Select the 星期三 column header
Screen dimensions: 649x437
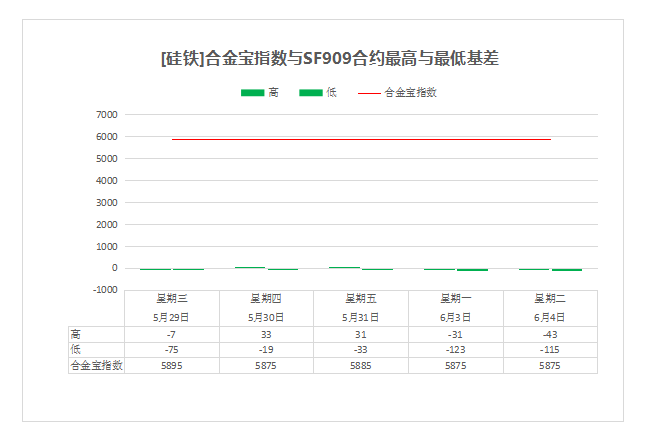point(172,298)
